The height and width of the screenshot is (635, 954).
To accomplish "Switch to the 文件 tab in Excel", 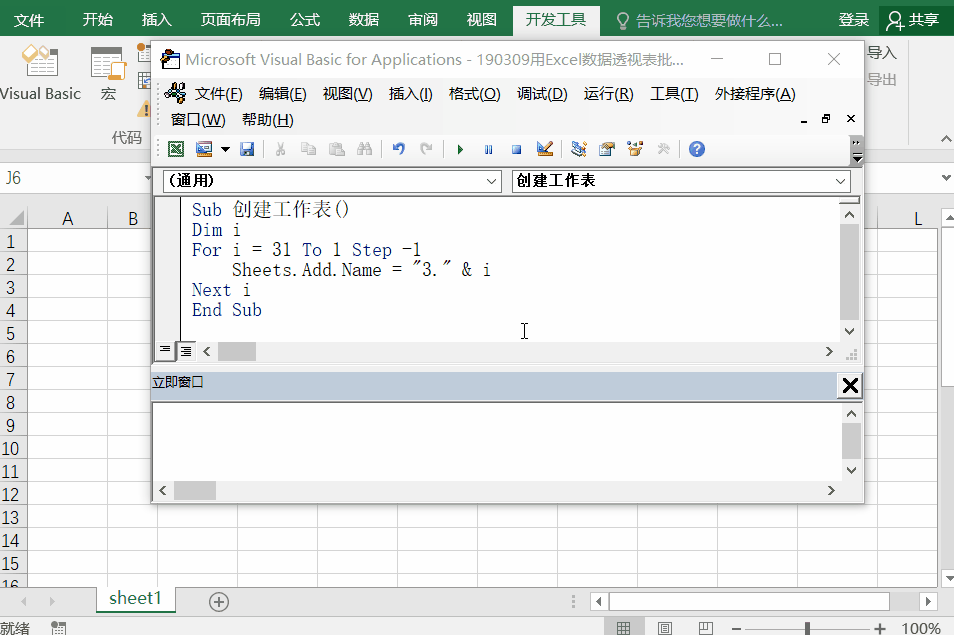I will (29, 20).
